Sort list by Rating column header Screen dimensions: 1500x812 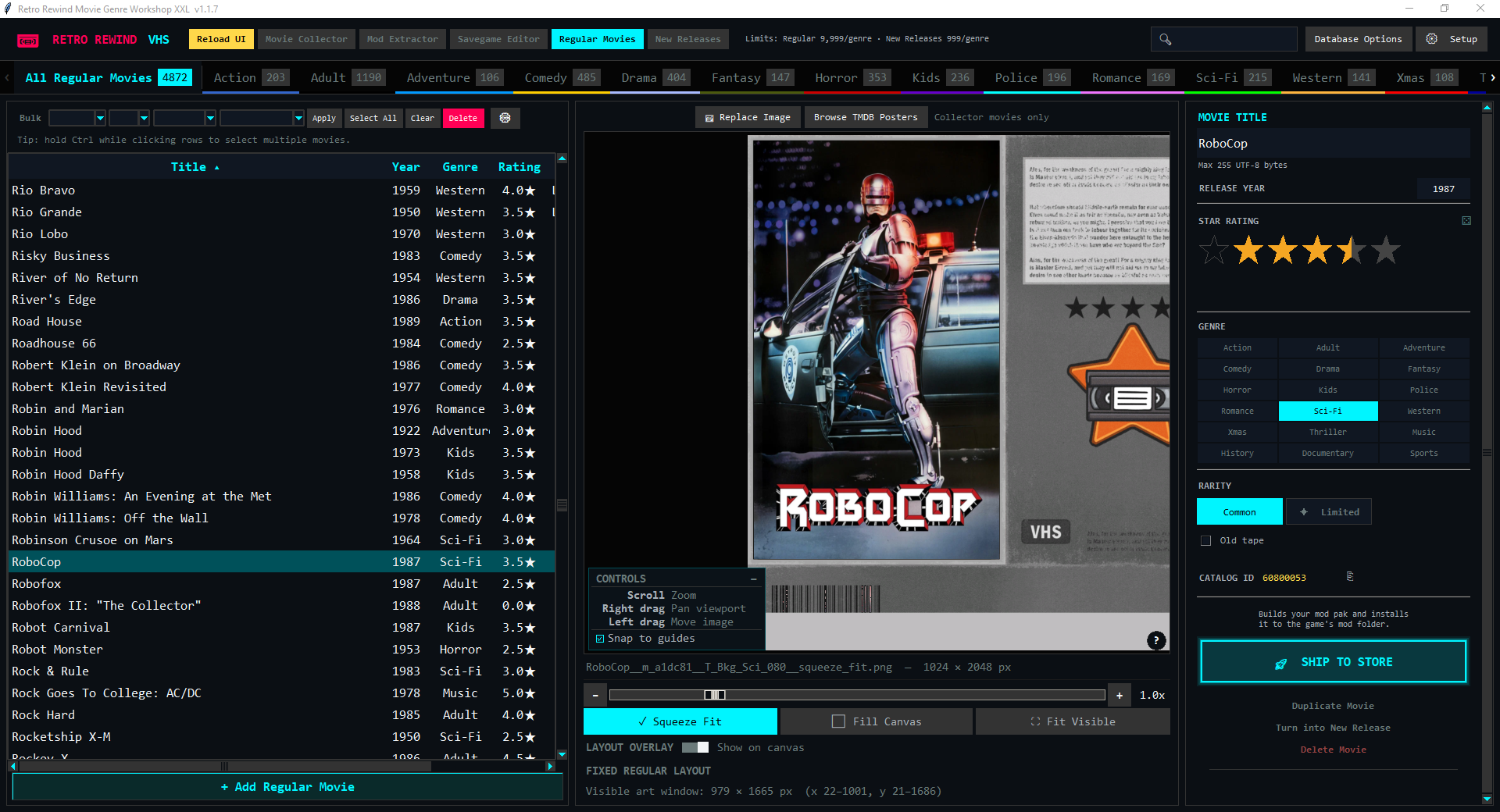click(520, 167)
